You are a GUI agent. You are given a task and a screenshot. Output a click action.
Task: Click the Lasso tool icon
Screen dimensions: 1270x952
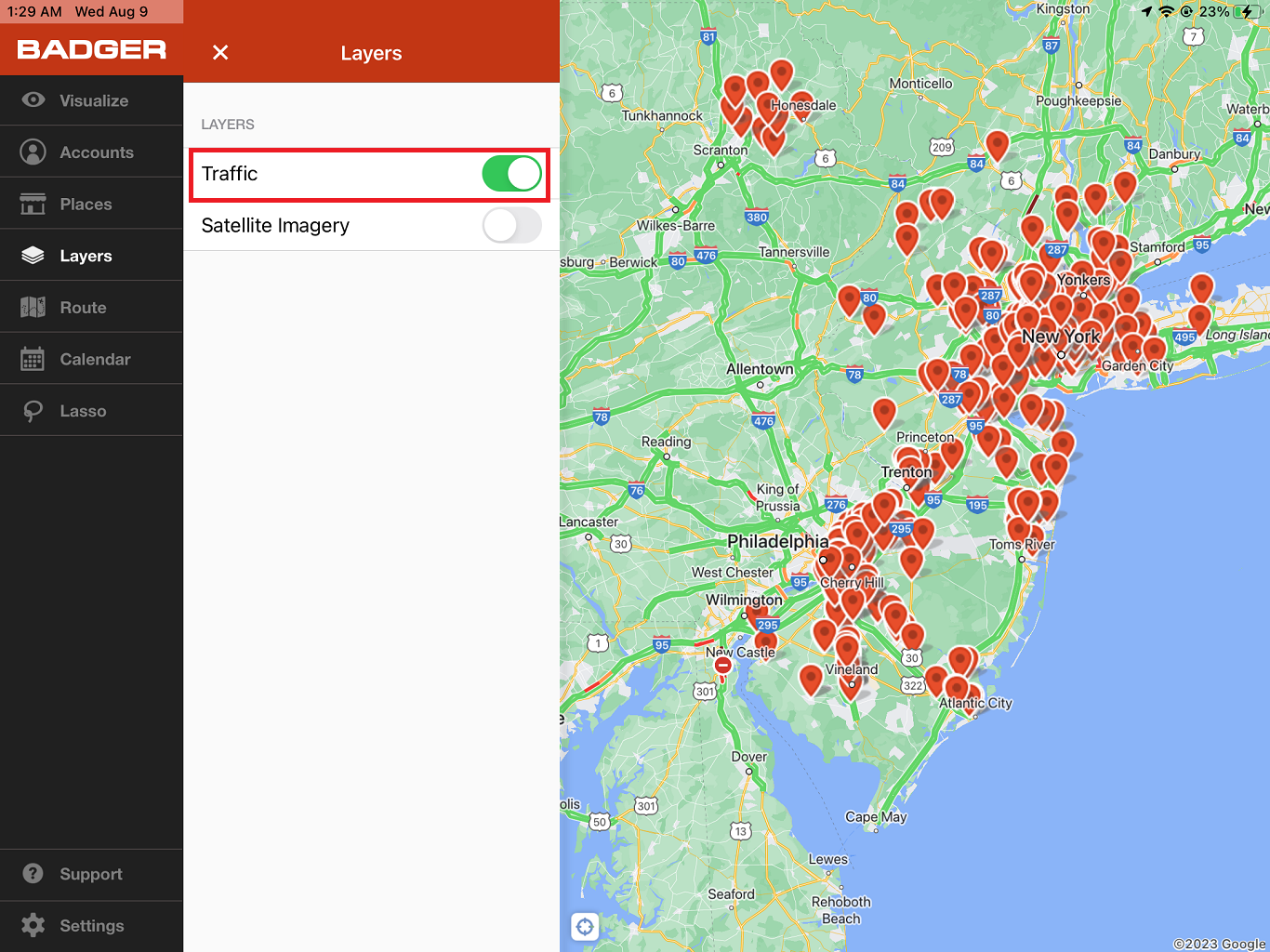(33, 411)
